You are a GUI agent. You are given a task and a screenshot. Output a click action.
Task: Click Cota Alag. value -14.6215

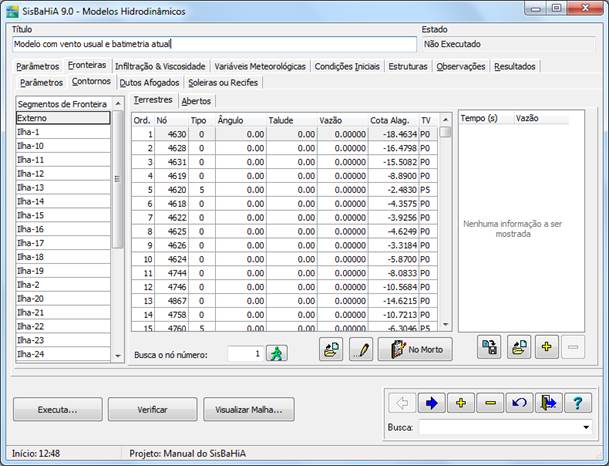click(393, 301)
